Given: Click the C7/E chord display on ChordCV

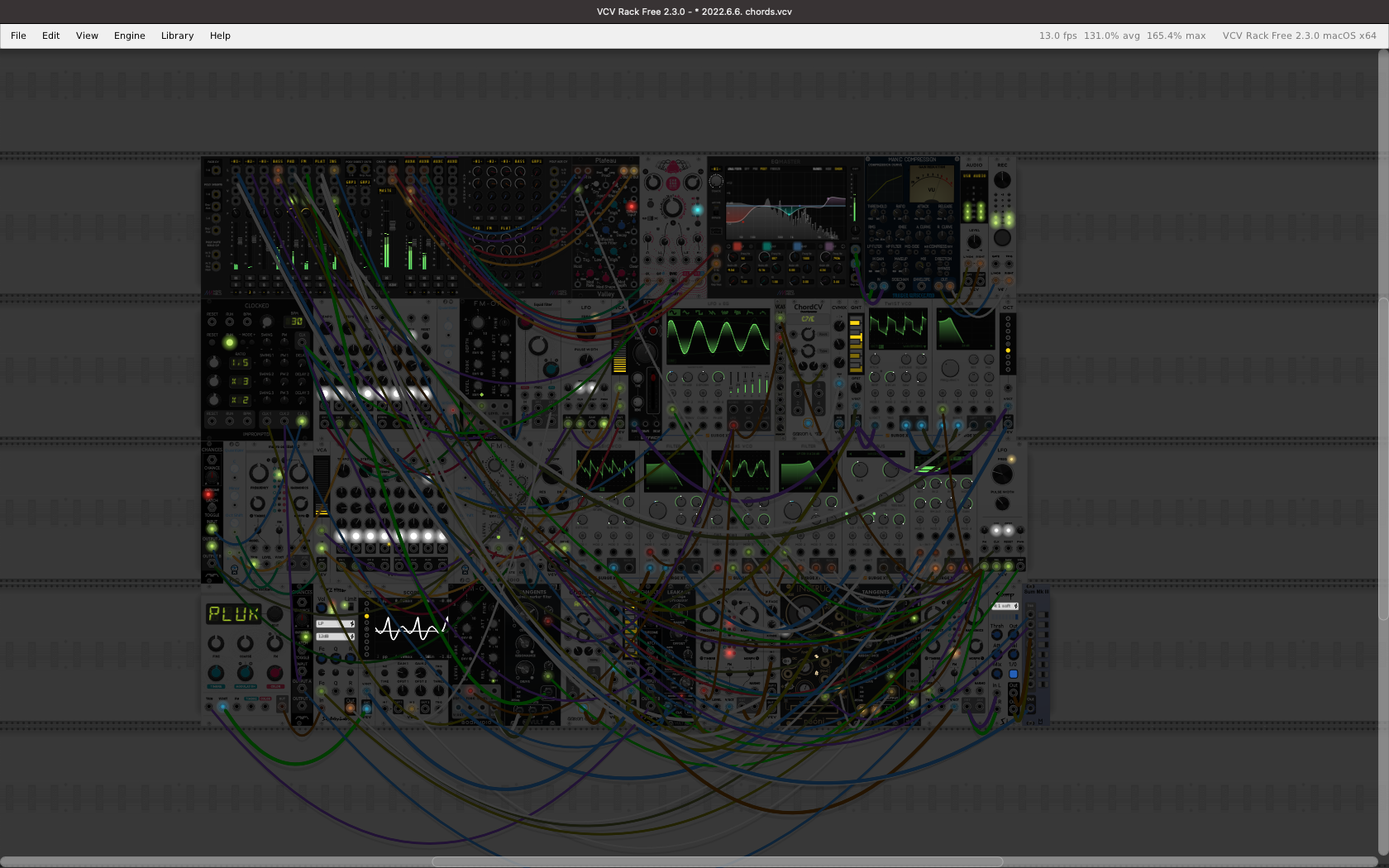Looking at the screenshot, I should point(808,319).
